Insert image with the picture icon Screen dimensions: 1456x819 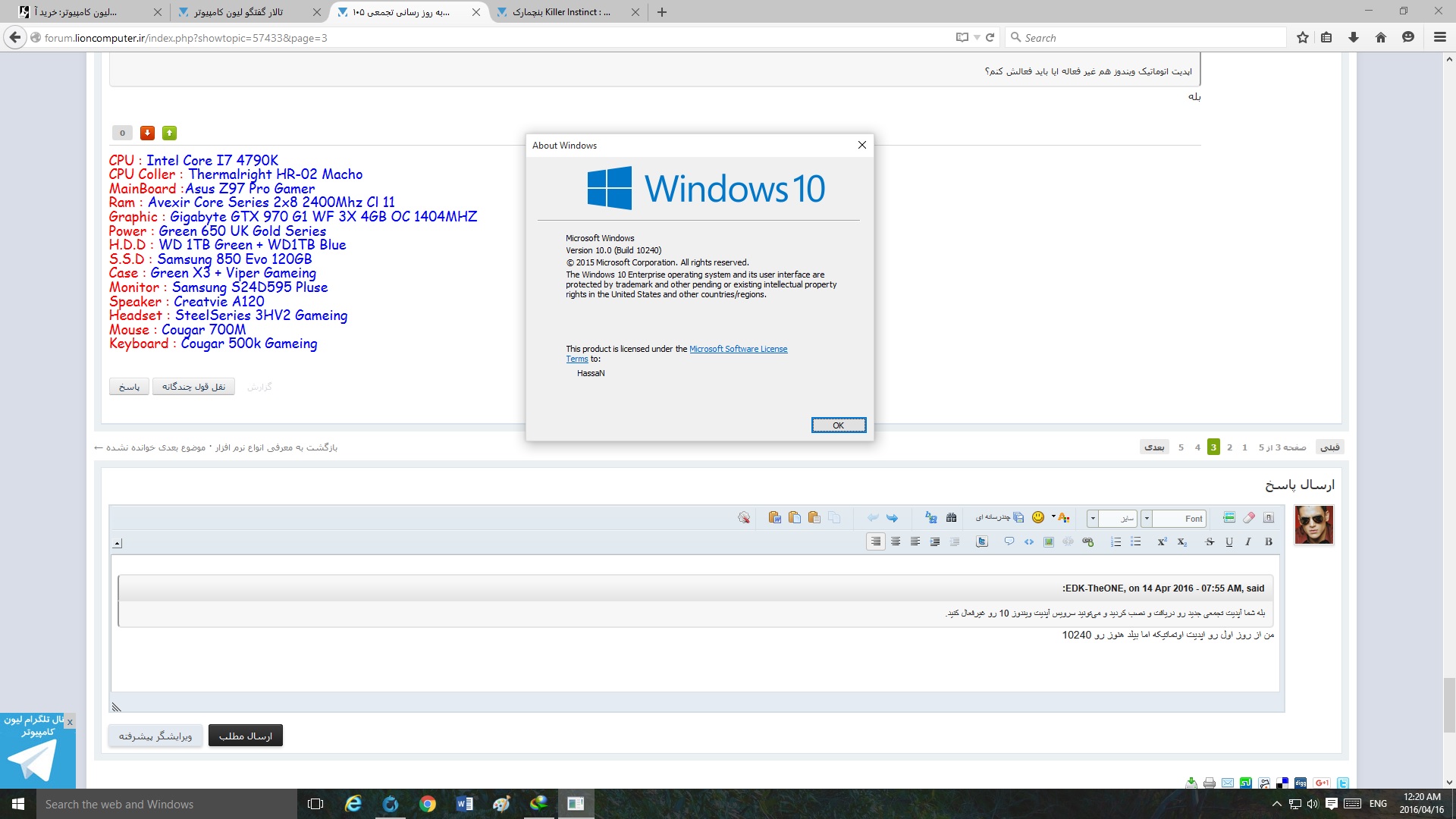pos(1049,541)
